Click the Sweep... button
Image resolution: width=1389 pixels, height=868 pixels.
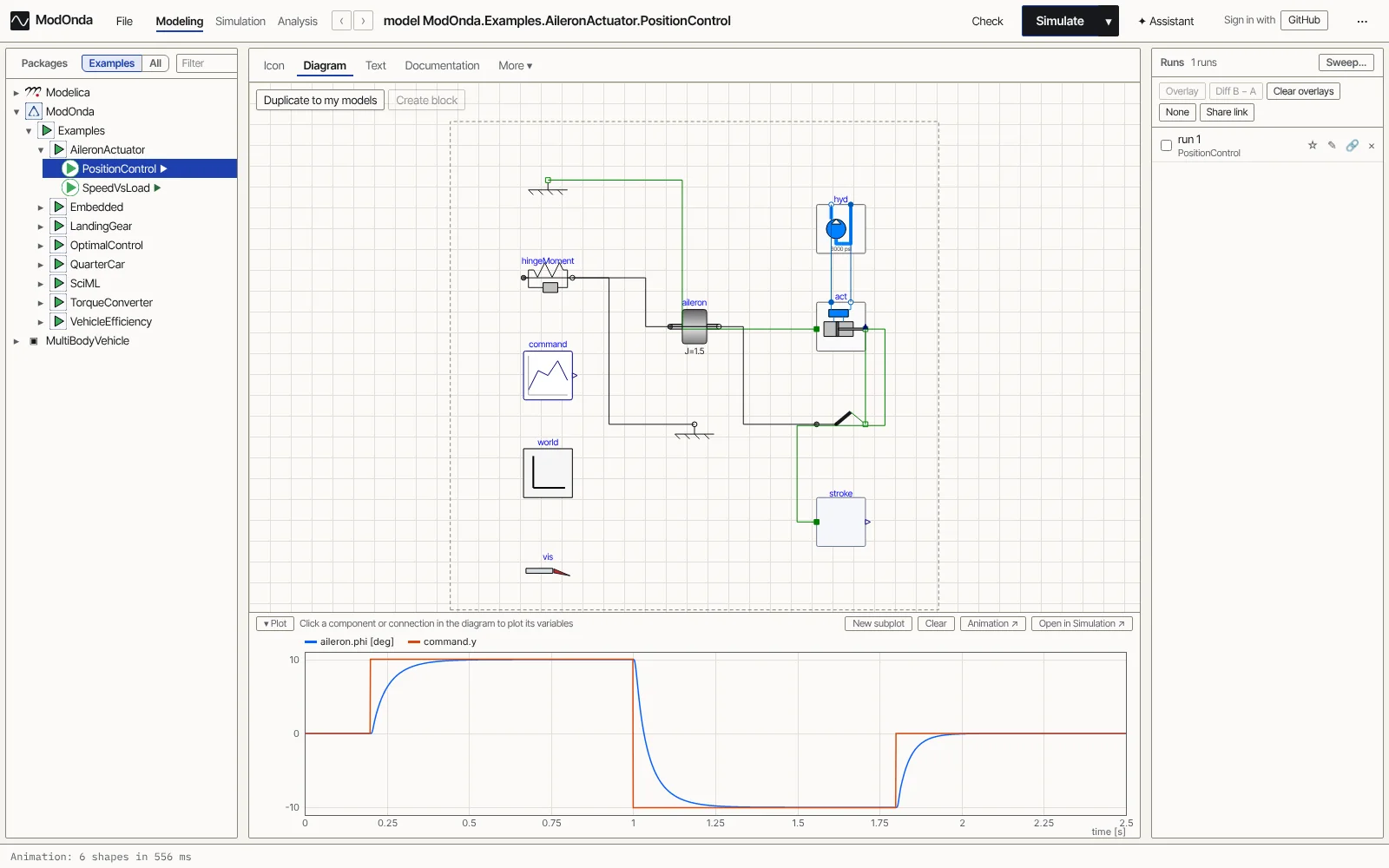tap(1346, 62)
